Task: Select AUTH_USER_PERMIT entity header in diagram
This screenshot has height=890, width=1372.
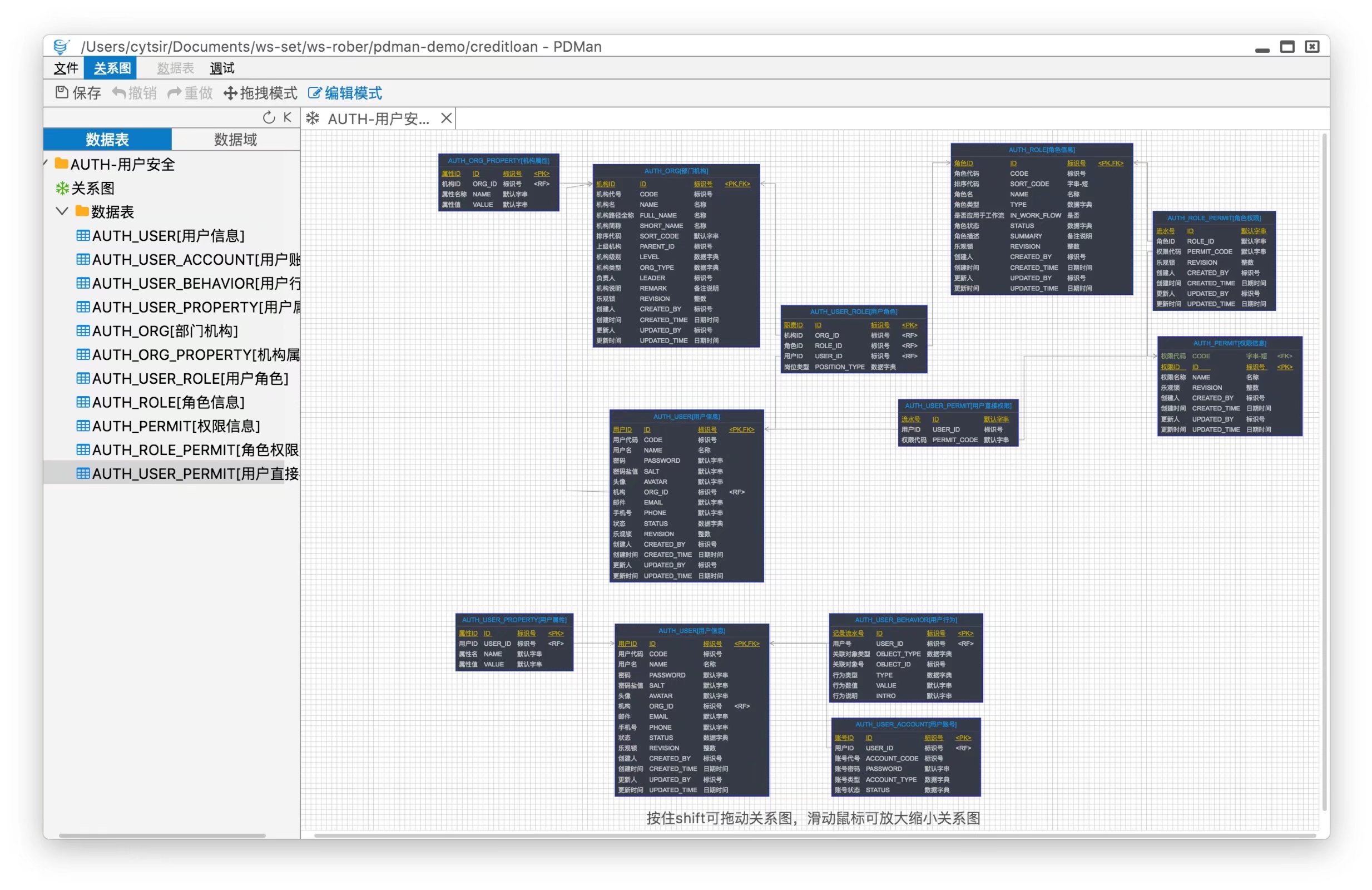Action: tap(958, 405)
